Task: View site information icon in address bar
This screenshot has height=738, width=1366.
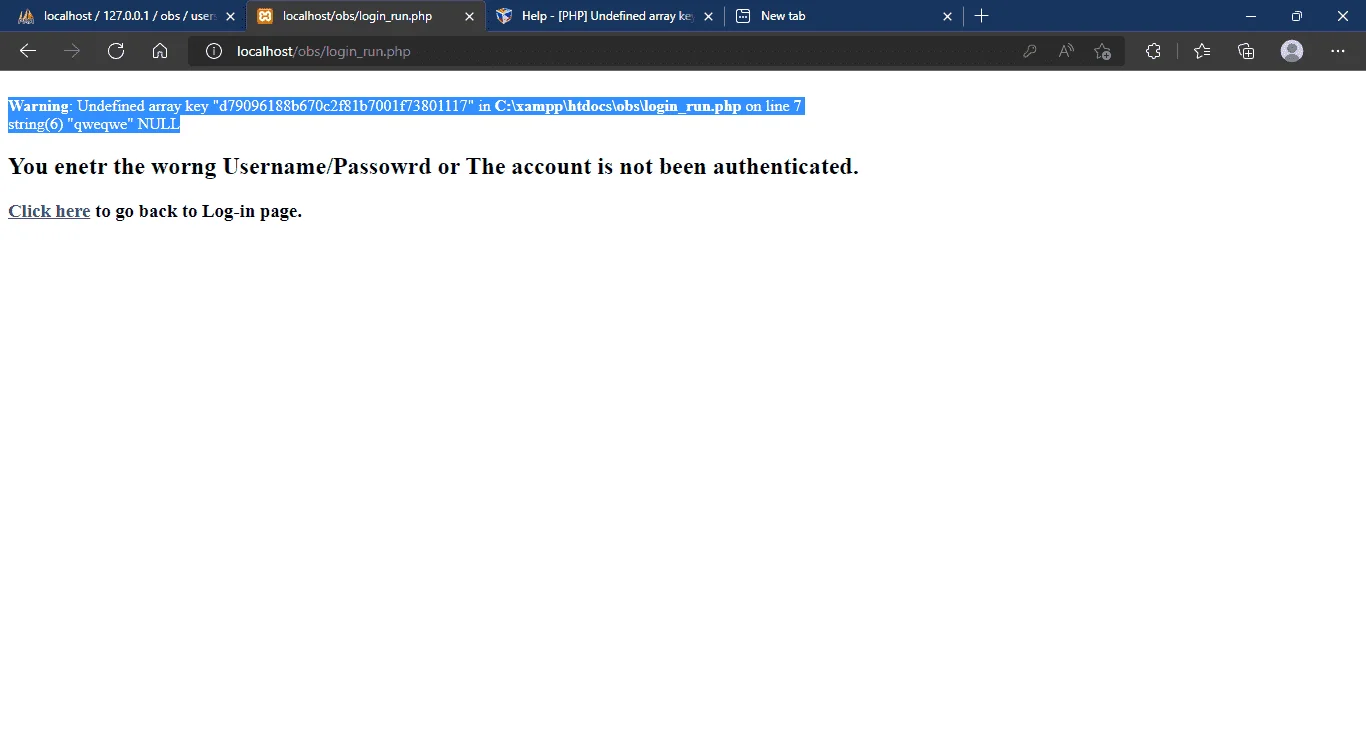Action: click(x=213, y=51)
